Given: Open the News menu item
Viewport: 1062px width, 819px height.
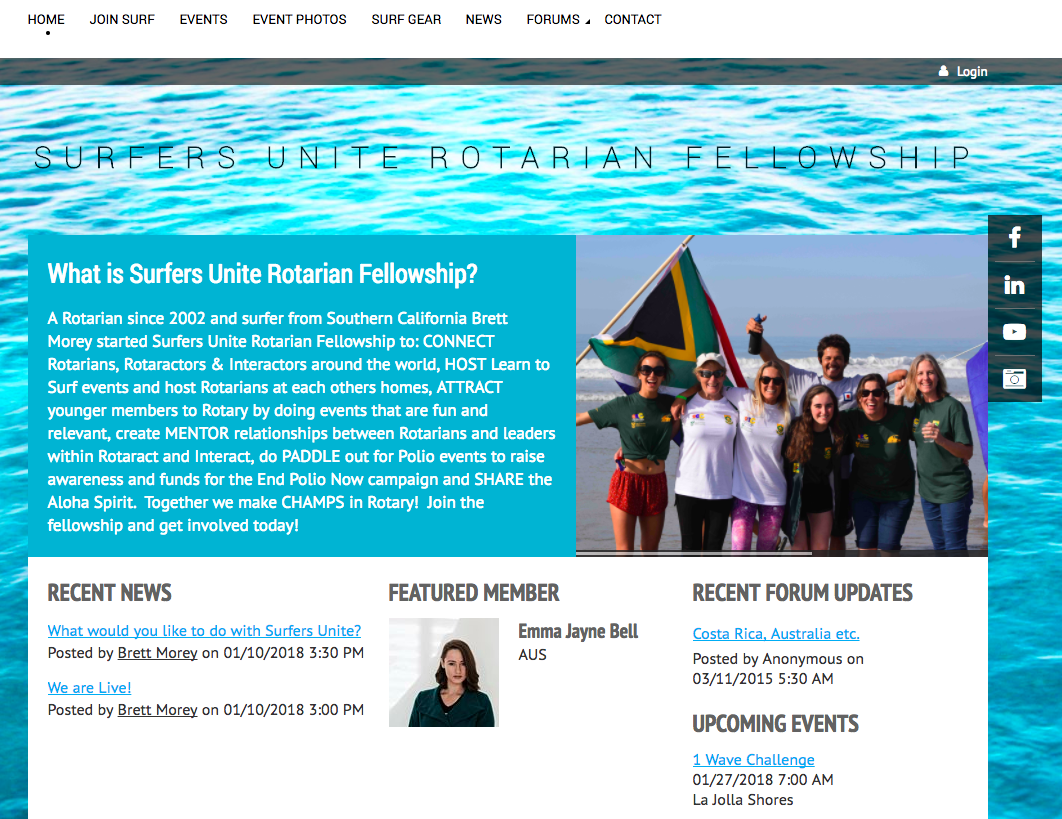Looking at the screenshot, I should pyautogui.click(x=484, y=20).
